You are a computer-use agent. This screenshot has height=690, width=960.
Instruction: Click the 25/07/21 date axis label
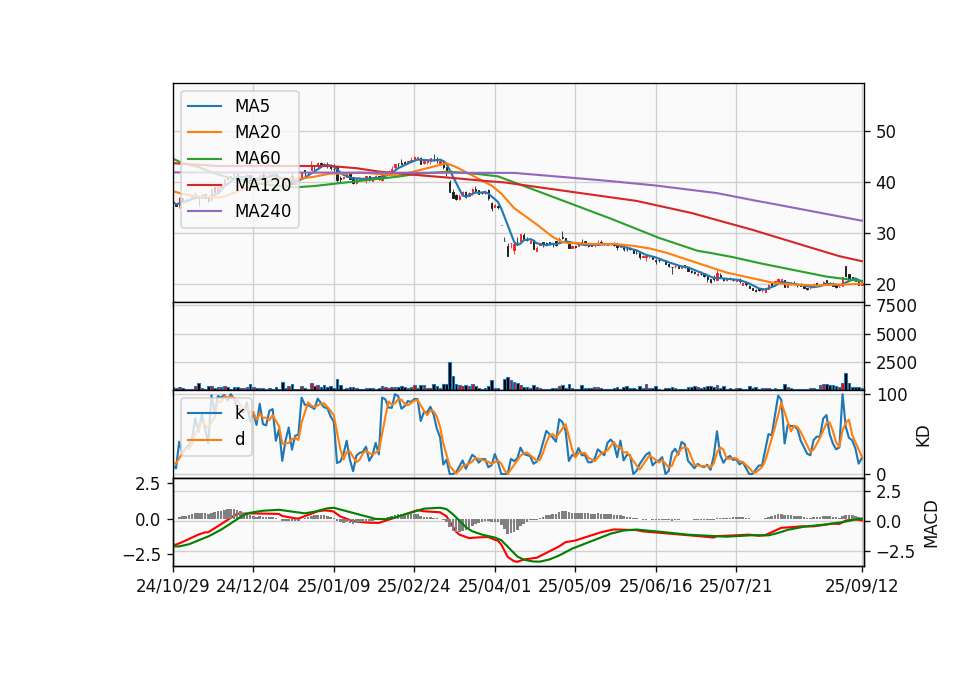735,586
